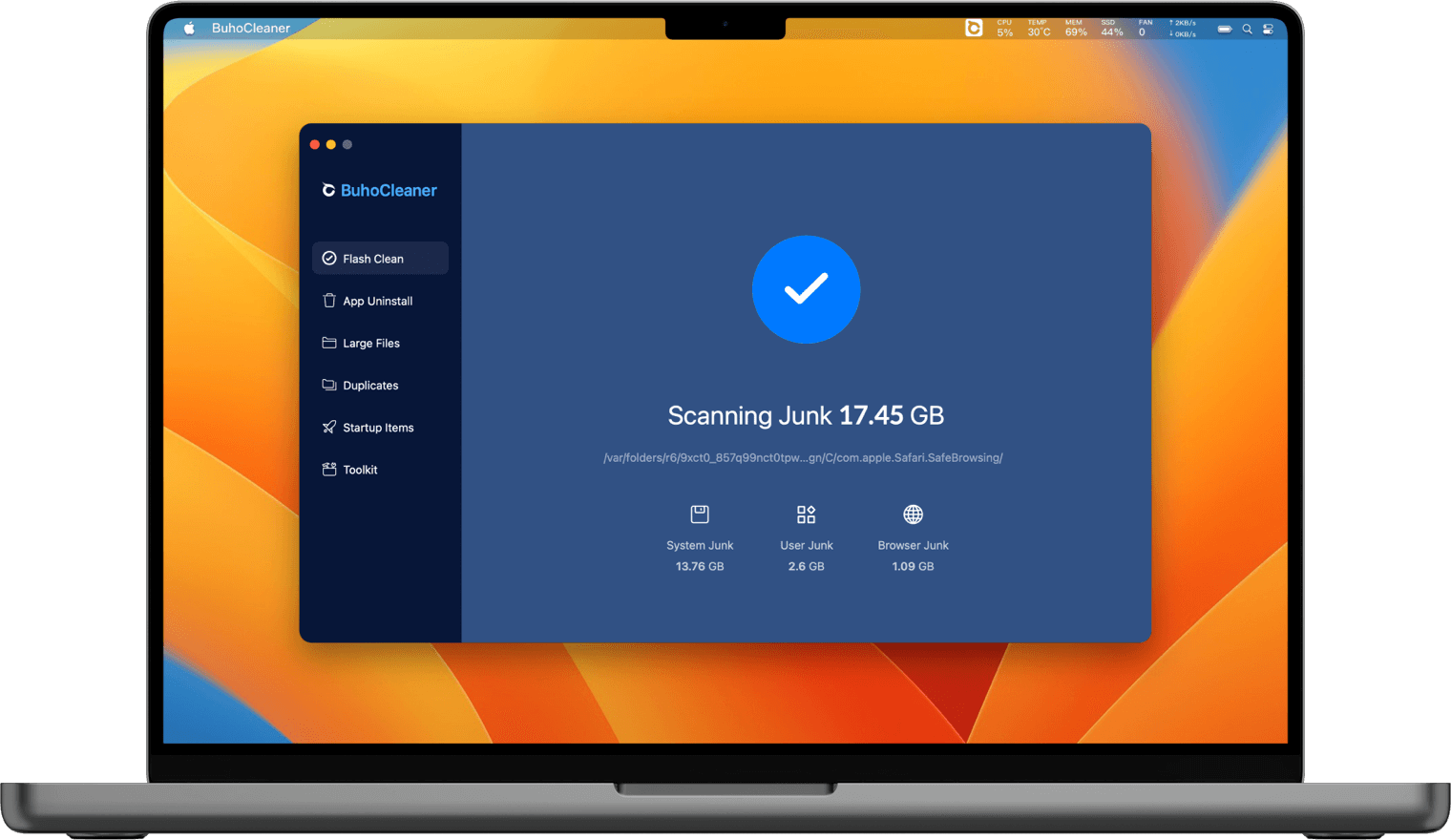The width and height of the screenshot is (1451, 840).
Task: Open the Toolkit section
Action: click(x=380, y=470)
